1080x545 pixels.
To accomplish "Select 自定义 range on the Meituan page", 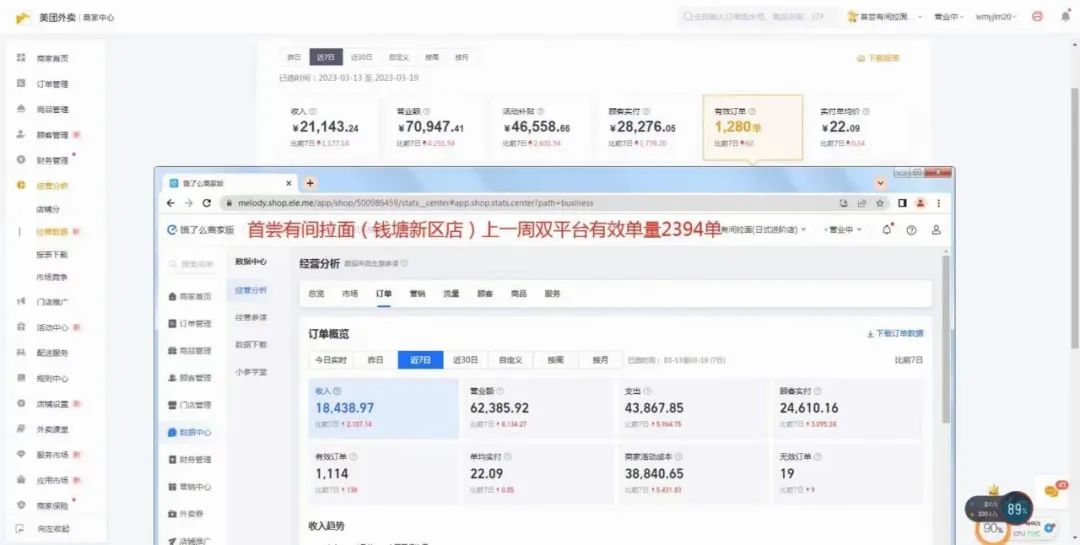I will 398,58.
